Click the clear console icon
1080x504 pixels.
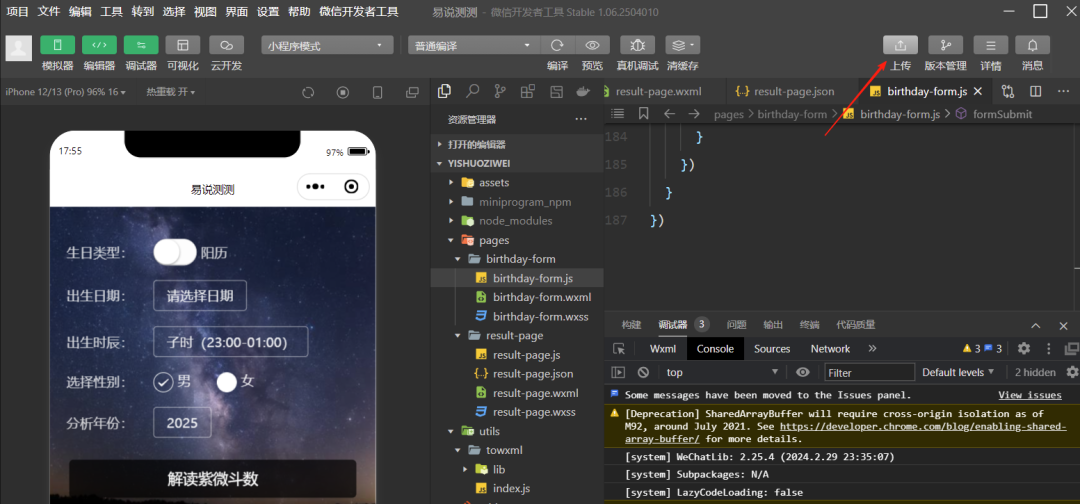(x=643, y=372)
